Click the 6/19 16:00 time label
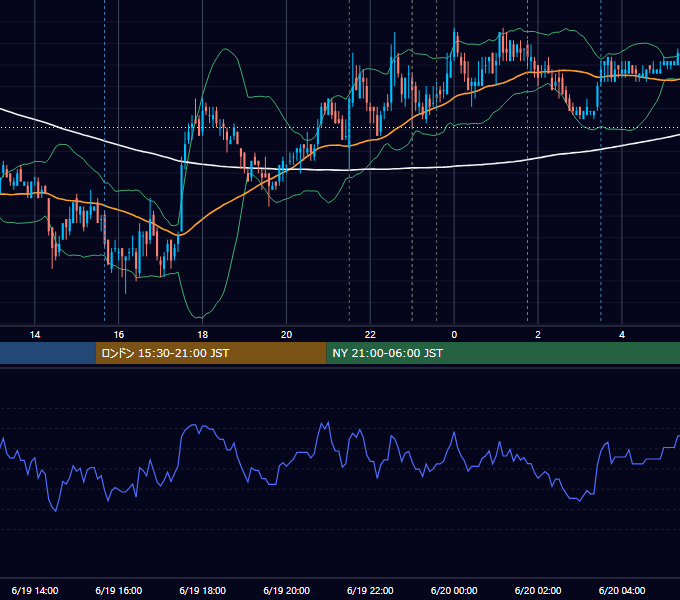The width and height of the screenshot is (680, 600). point(118,590)
